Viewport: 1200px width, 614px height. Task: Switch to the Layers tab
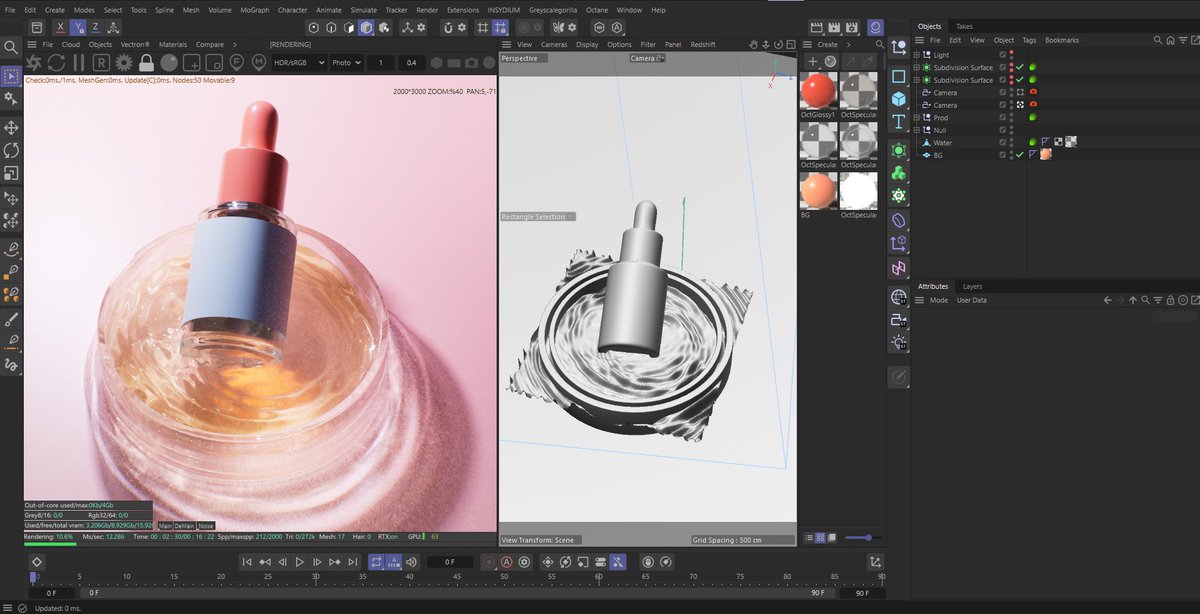972,286
